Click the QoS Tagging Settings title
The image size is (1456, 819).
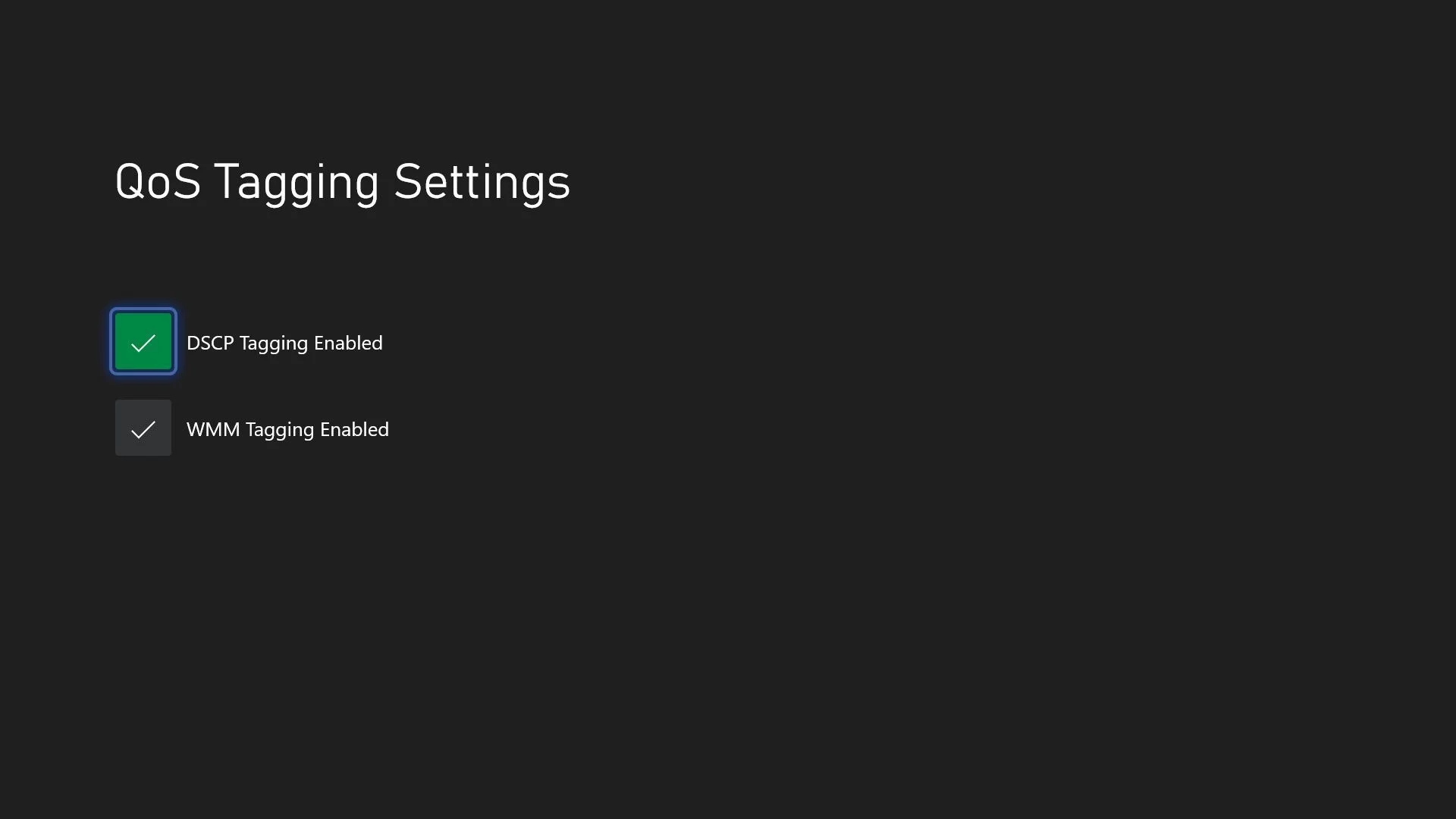point(343,181)
